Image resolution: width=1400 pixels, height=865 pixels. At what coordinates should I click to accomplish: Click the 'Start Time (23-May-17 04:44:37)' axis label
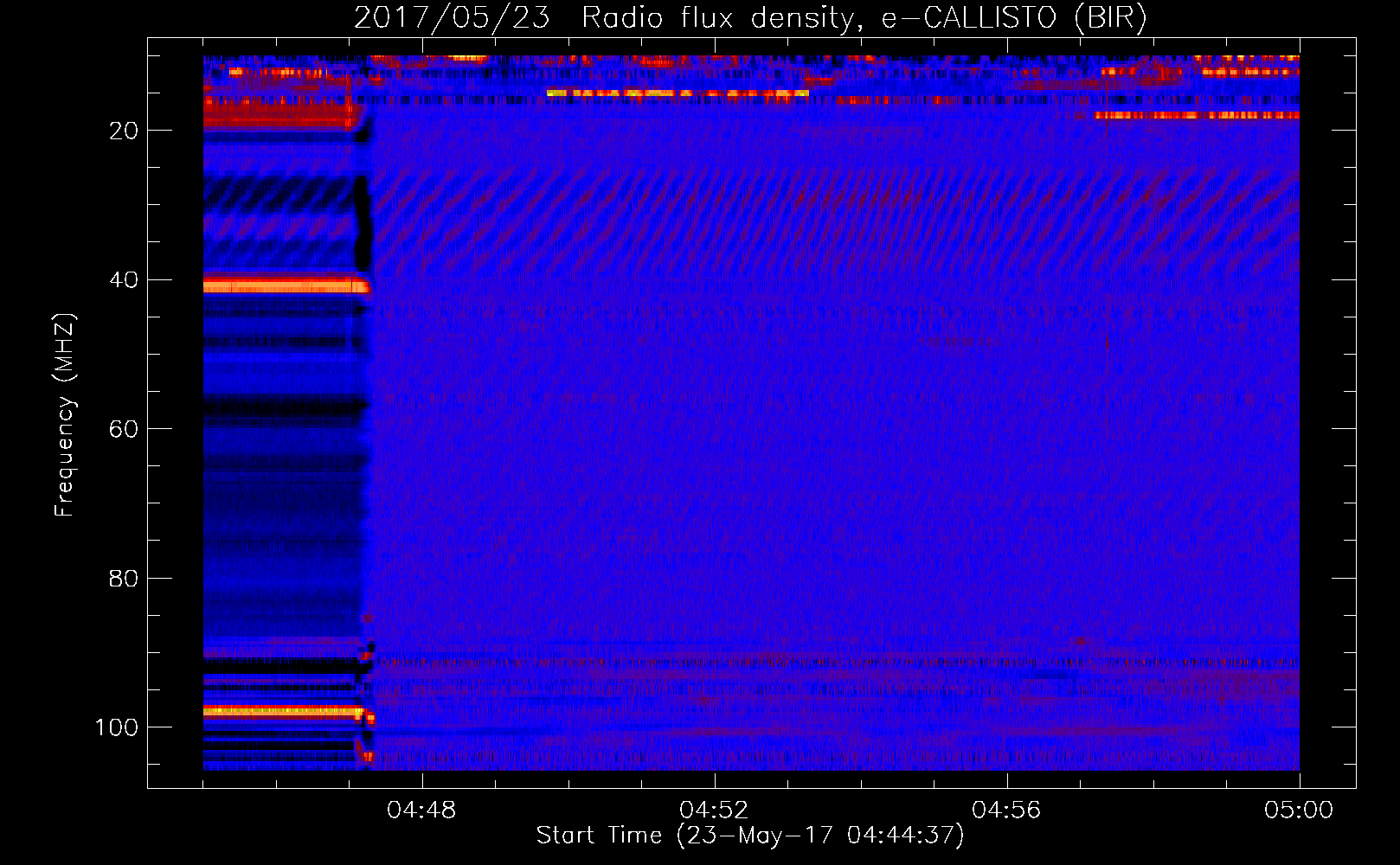click(x=749, y=836)
